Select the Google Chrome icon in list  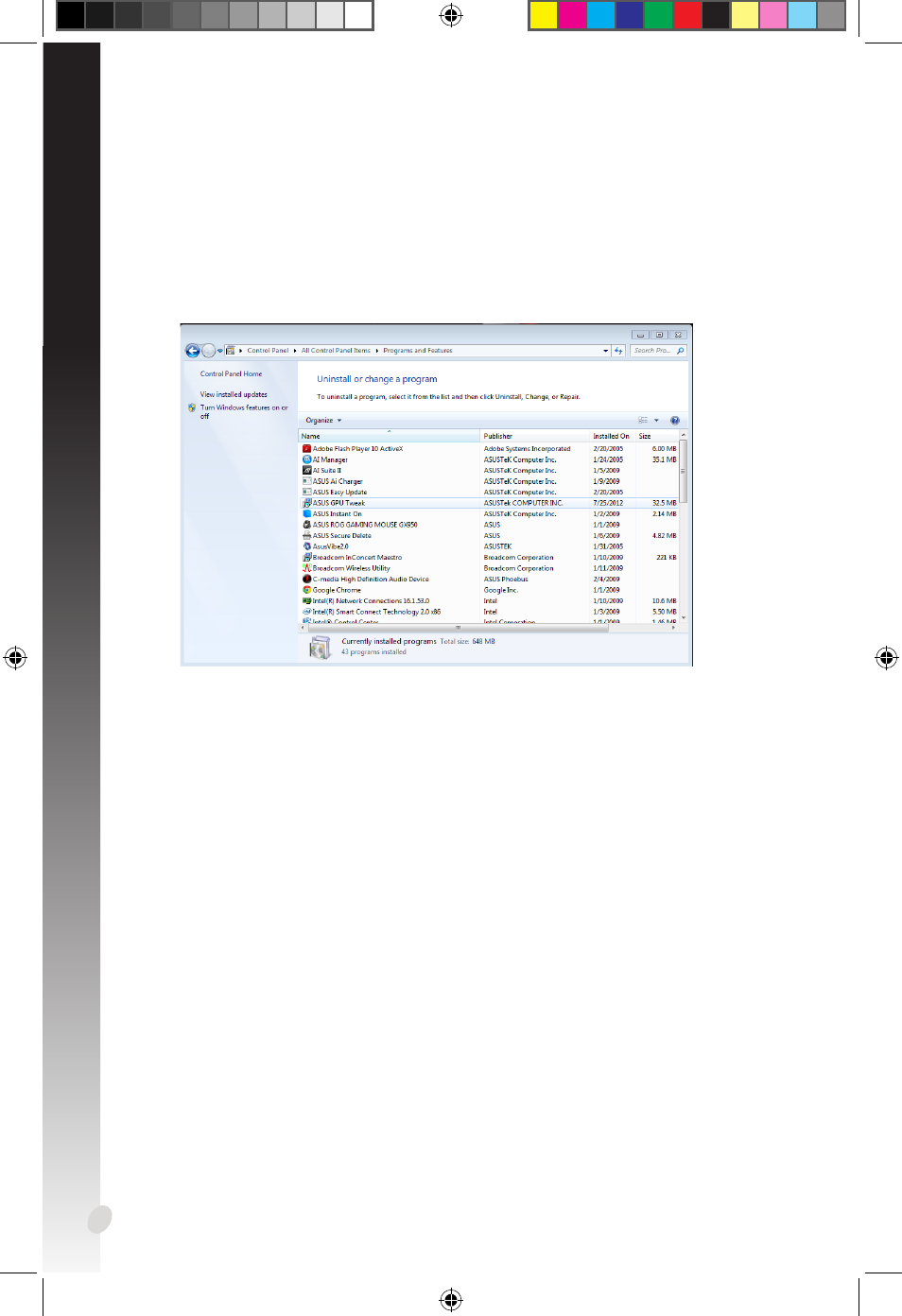(x=306, y=590)
